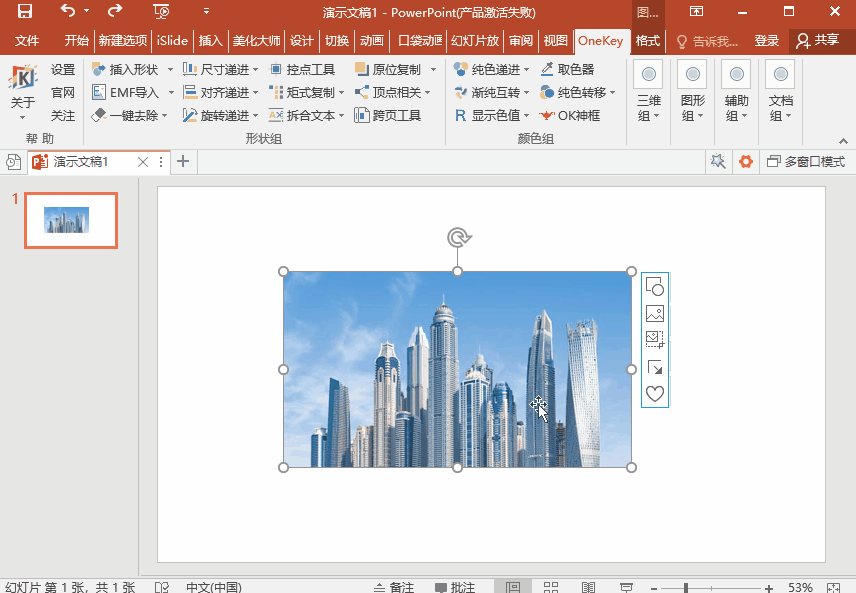Expand the 插入形状 dropdown arrow

tap(170, 70)
